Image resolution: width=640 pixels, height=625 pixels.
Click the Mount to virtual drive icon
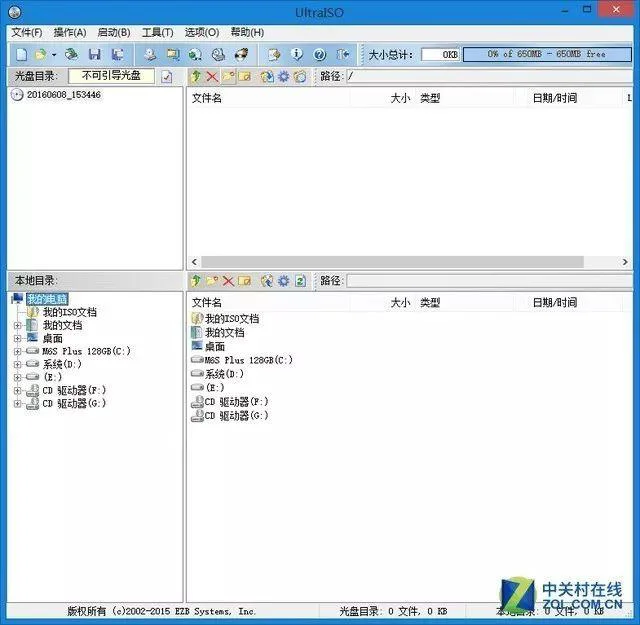click(218, 54)
